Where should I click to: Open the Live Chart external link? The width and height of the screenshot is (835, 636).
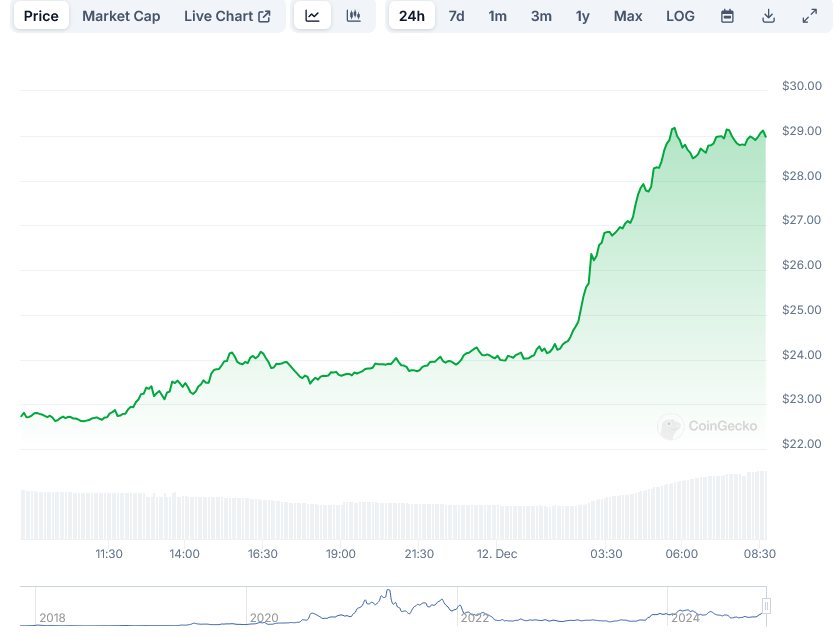227,16
